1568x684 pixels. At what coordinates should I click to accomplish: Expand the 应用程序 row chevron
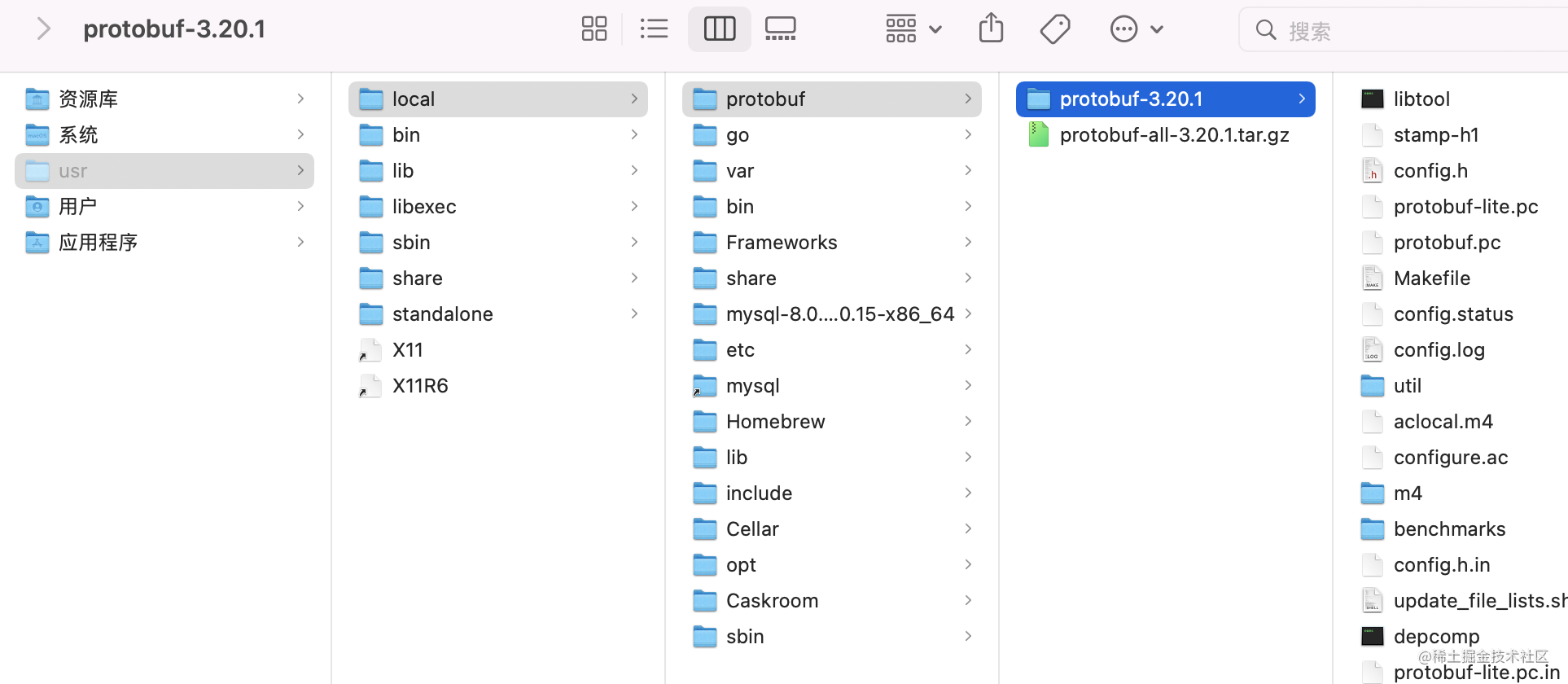tap(300, 243)
